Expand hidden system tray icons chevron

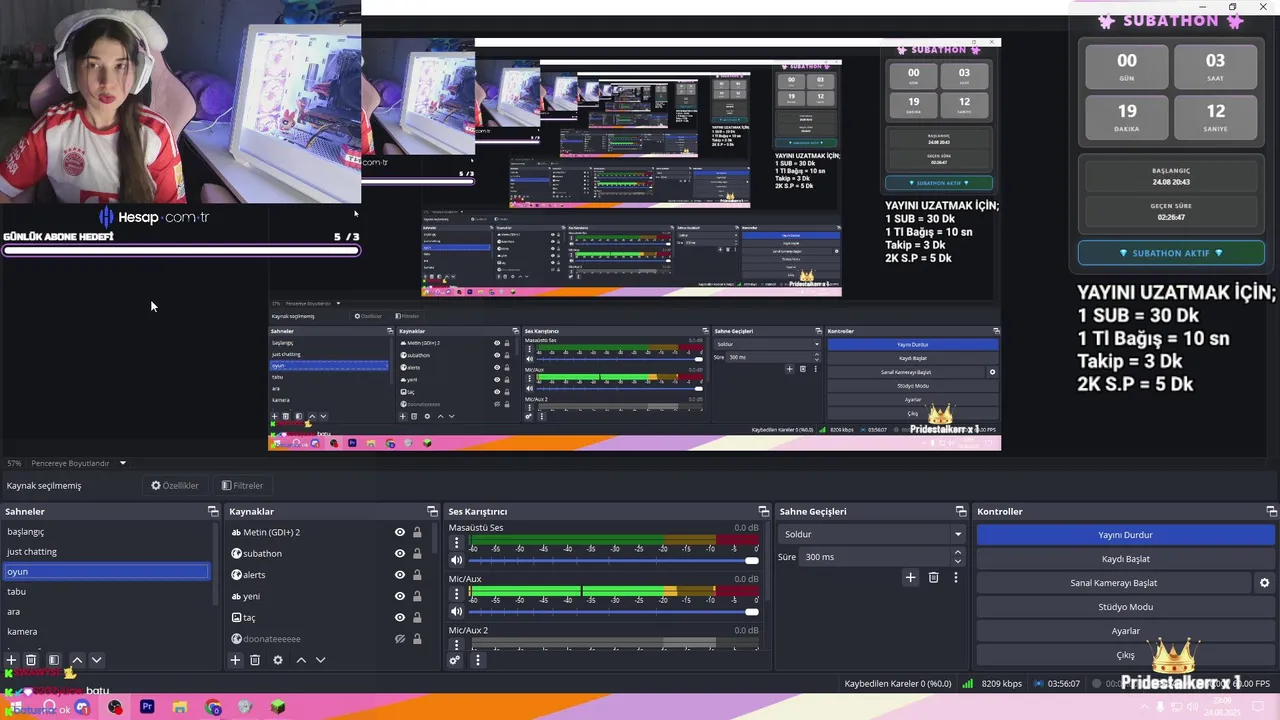[1144, 707]
